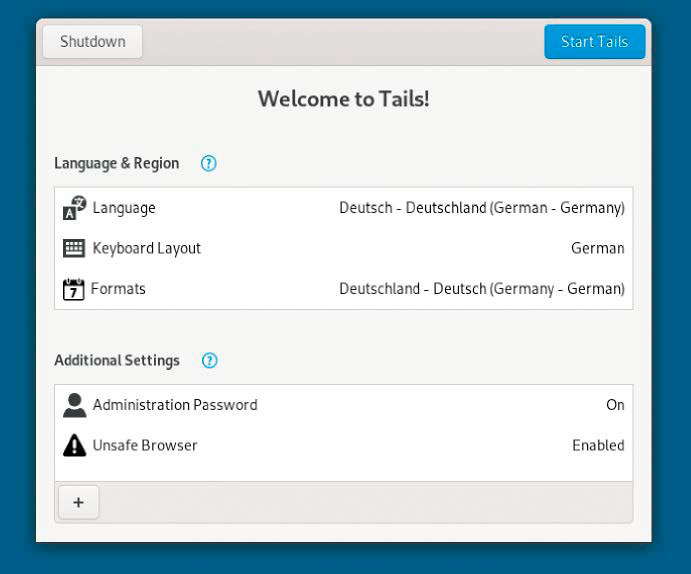The height and width of the screenshot is (574, 691).
Task: Click the Administration Password user icon
Action: [x=74, y=405]
